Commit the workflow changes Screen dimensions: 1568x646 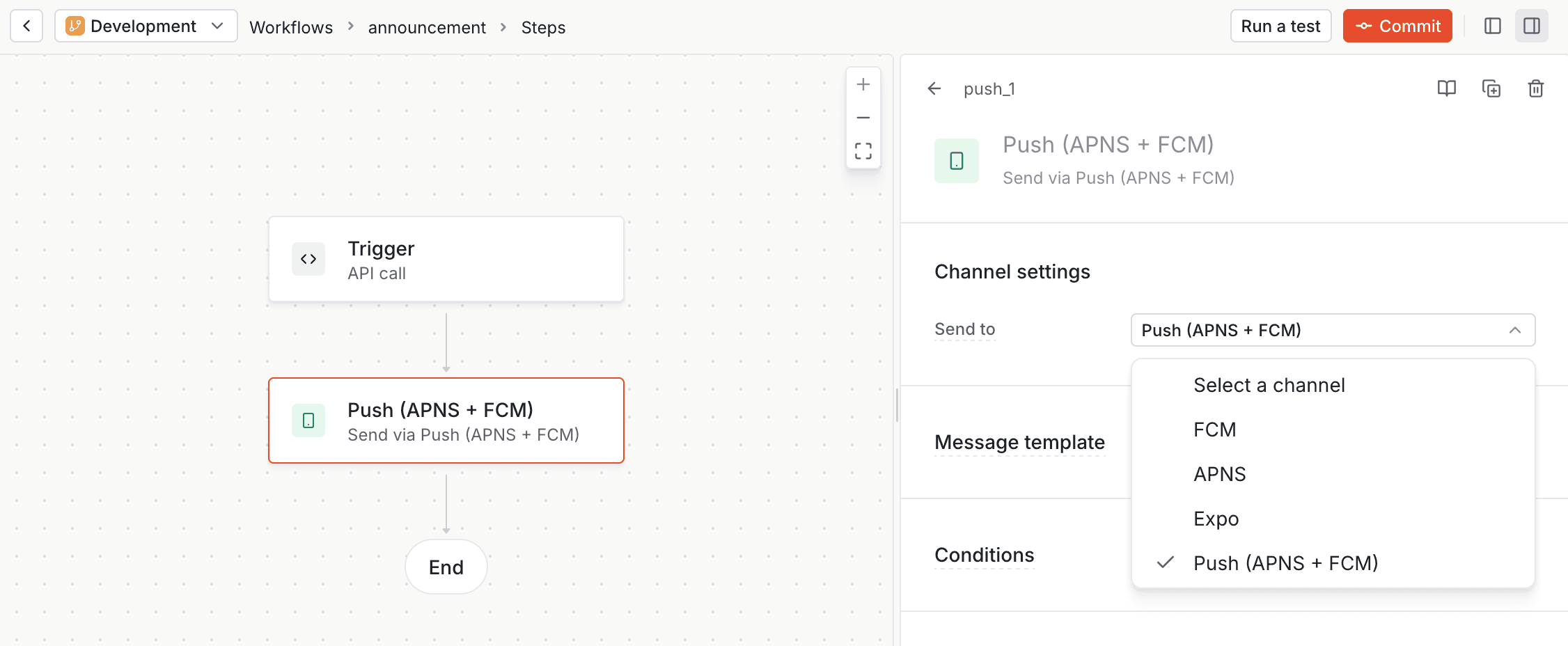click(x=1397, y=26)
